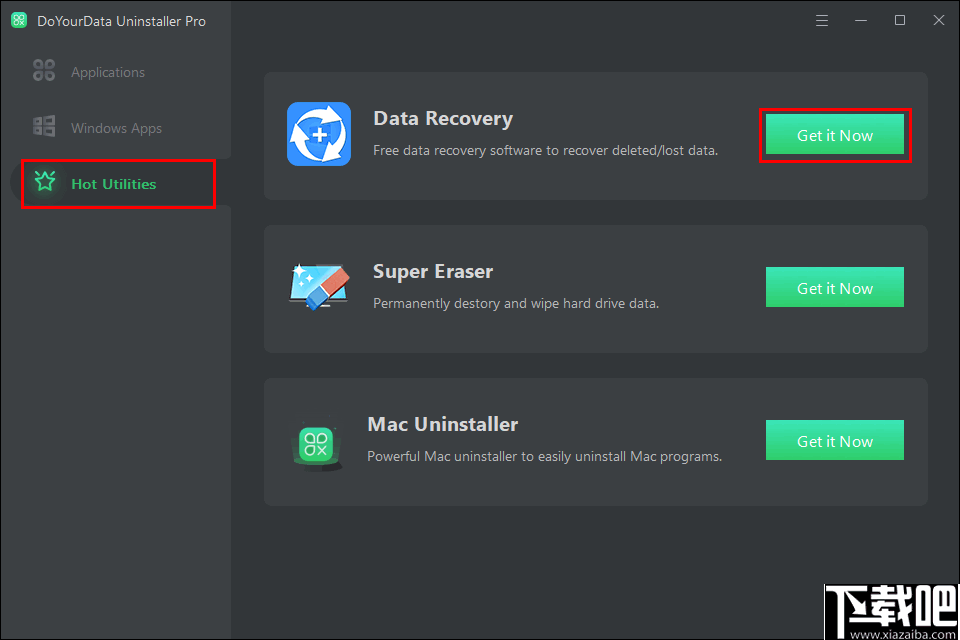Click the Hot Utilities star icon
The height and width of the screenshot is (640, 960).
pos(44,183)
